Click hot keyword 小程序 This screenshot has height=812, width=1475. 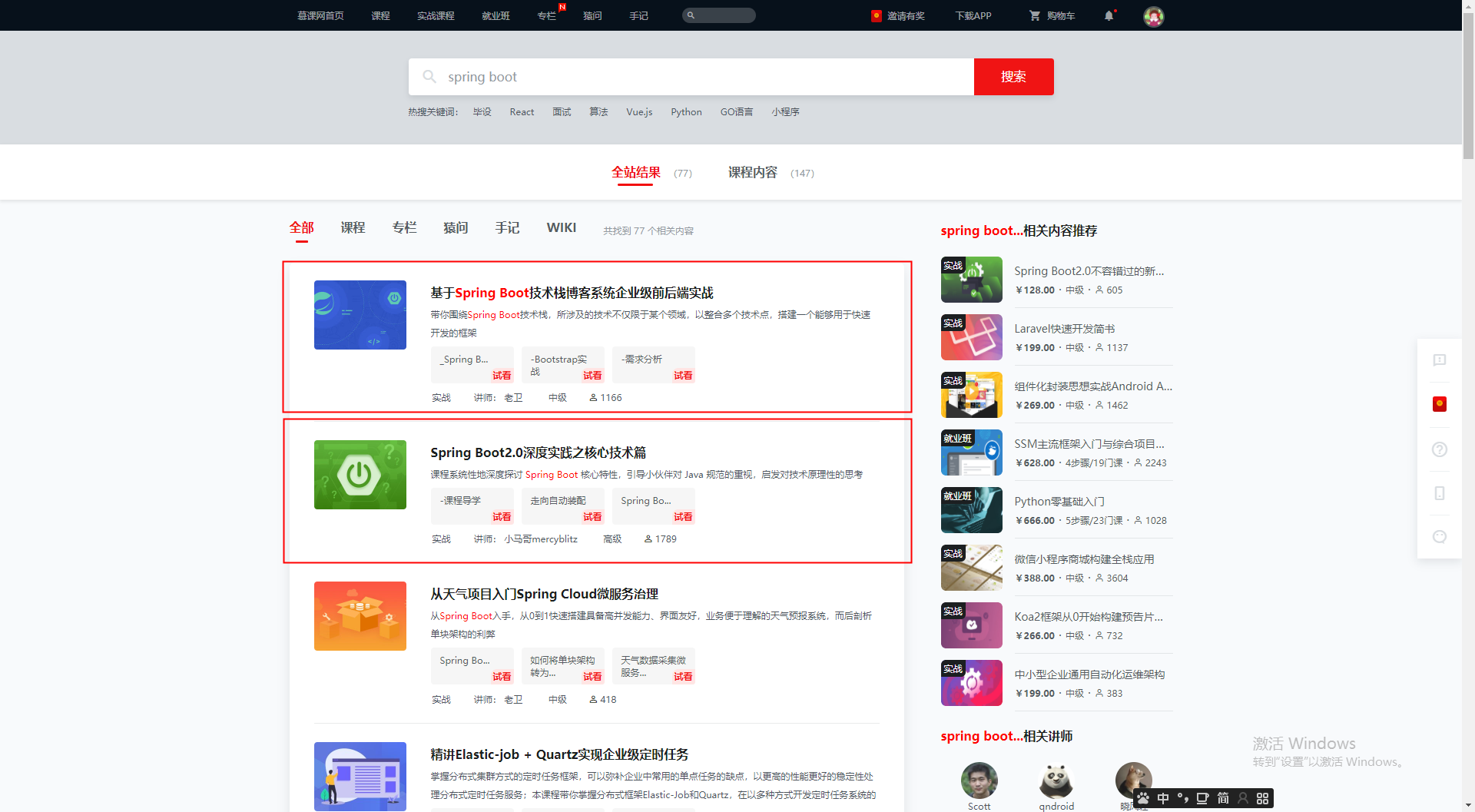click(x=785, y=112)
